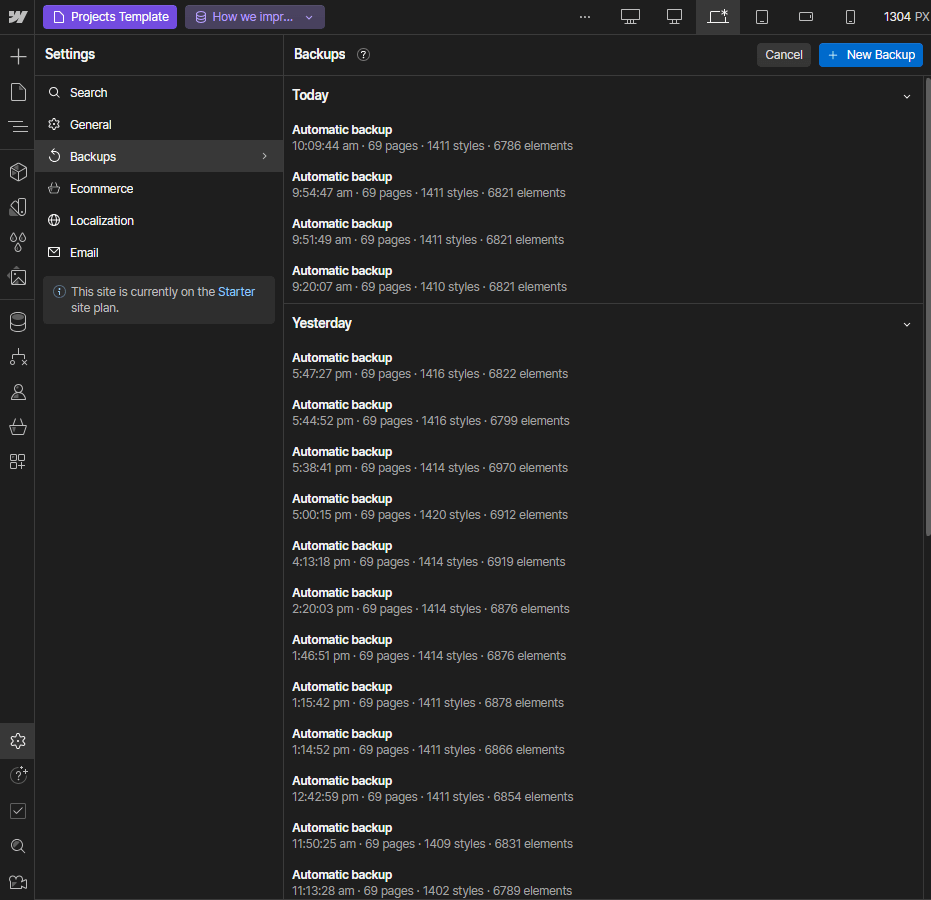Create a New Backup
This screenshot has width=931, height=900.
point(870,54)
